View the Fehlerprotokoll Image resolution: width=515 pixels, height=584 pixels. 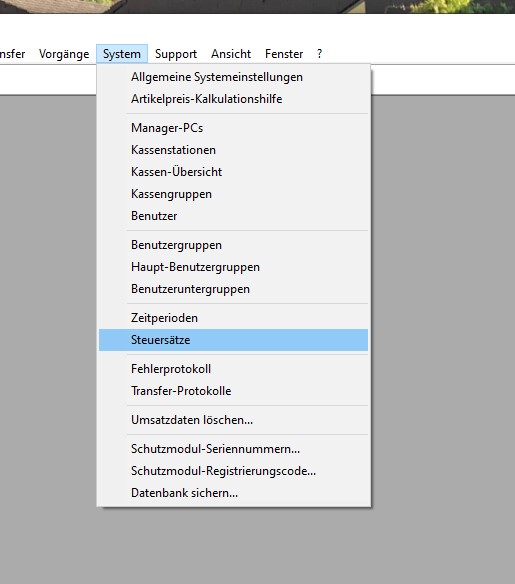pyautogui.click(x=233, y=369)
